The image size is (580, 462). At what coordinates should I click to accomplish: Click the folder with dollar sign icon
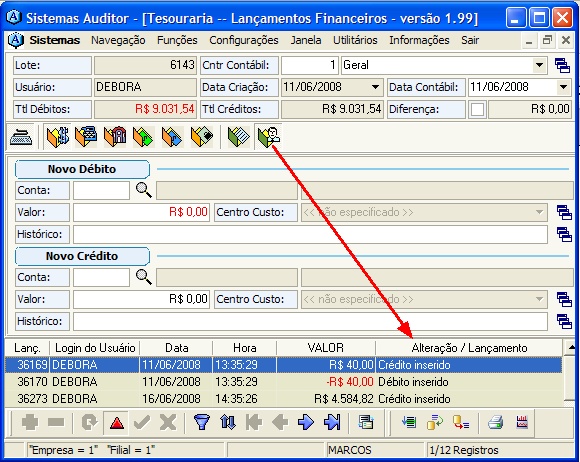pyautogui.click(x=58, y=137)
